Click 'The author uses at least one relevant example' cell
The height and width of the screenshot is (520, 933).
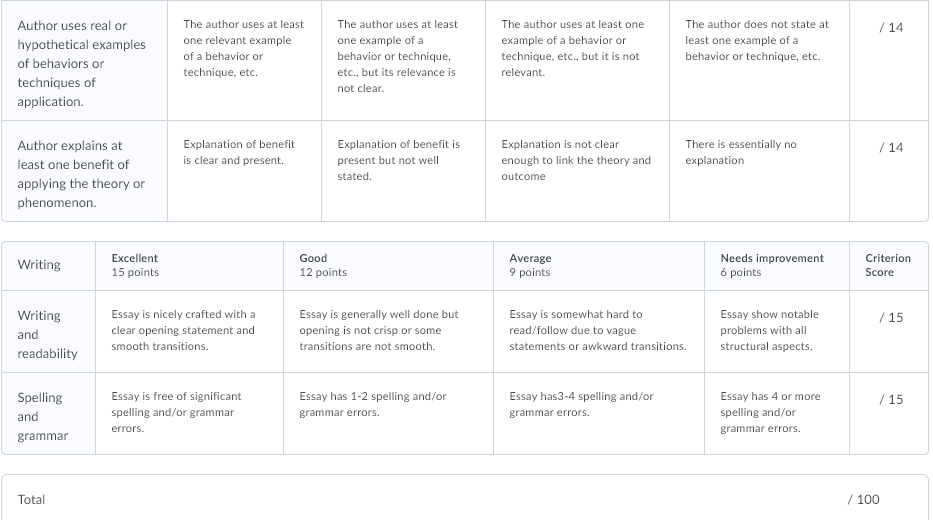[244, 60]
